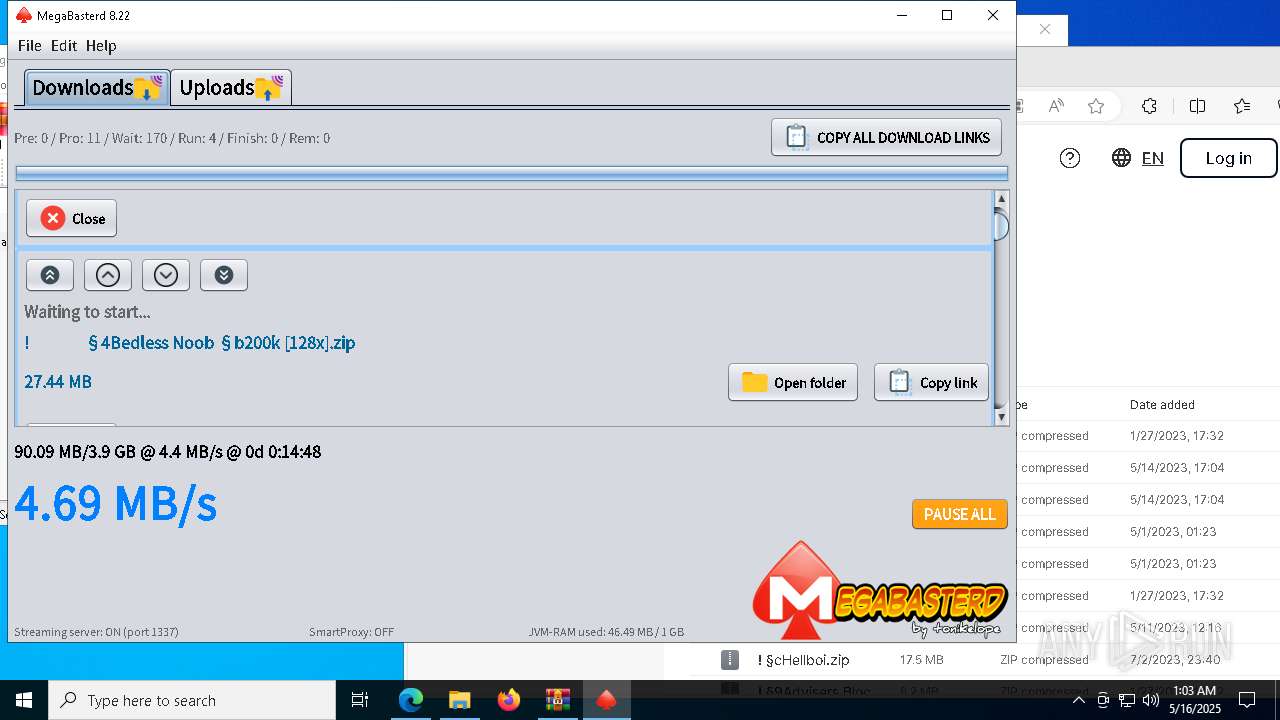This screenshot has height=720, width=1280.
Task: Open the Edit menu
Action: 64,45
